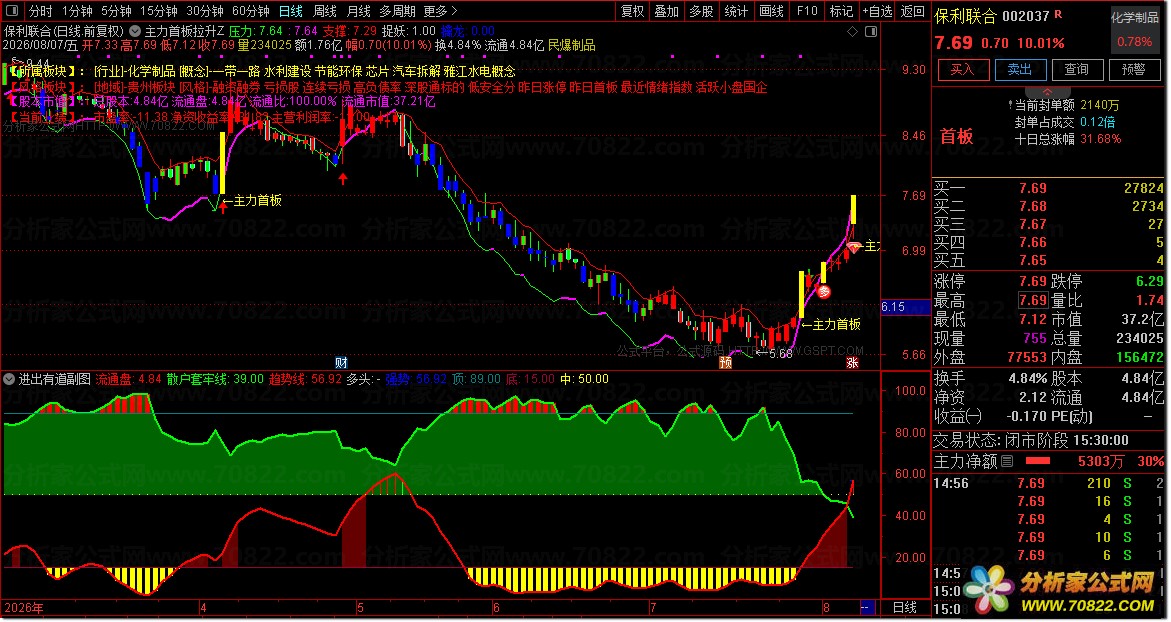Image resolution: width=1171 pixels, height=622 pixels.
Task: Toggle the left sidebar panel icon
Action: 12,11
